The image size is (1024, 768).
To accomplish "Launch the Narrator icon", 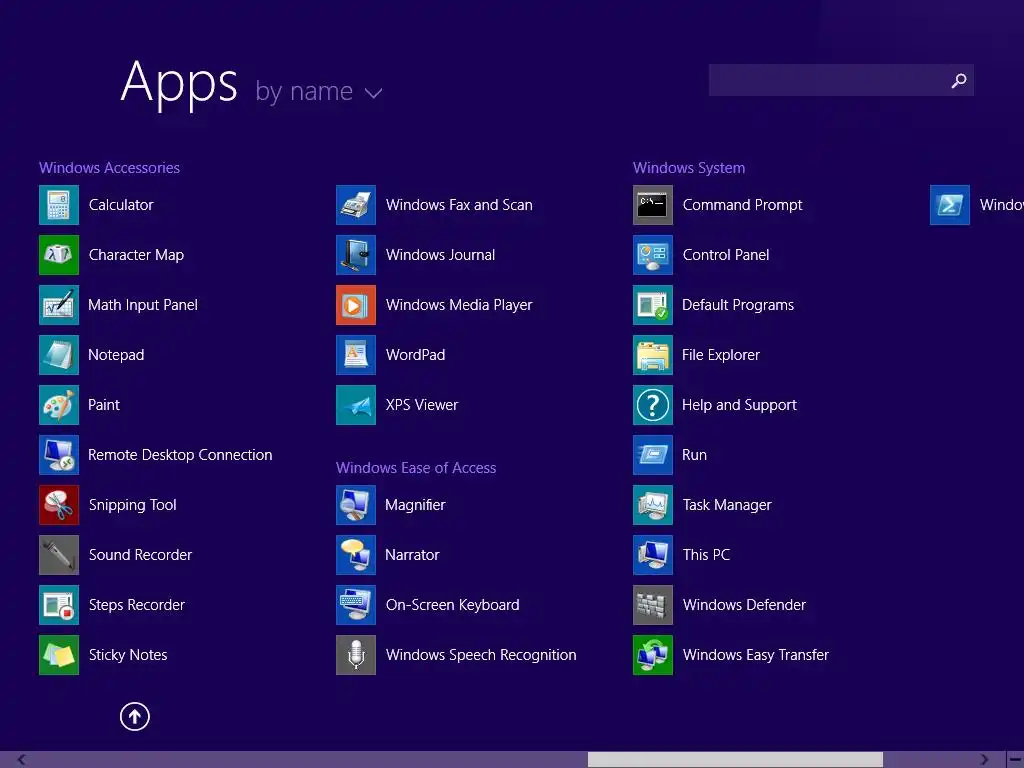I will coord(356,555).
